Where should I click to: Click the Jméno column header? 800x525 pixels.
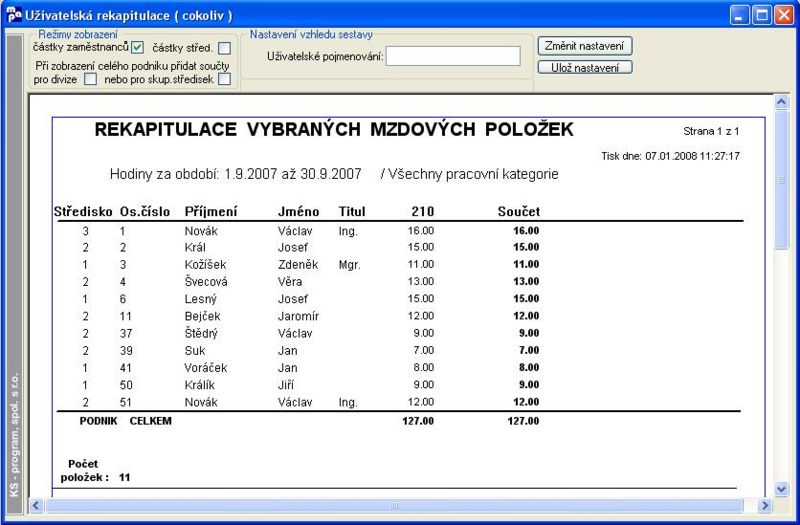click(298, 212)
